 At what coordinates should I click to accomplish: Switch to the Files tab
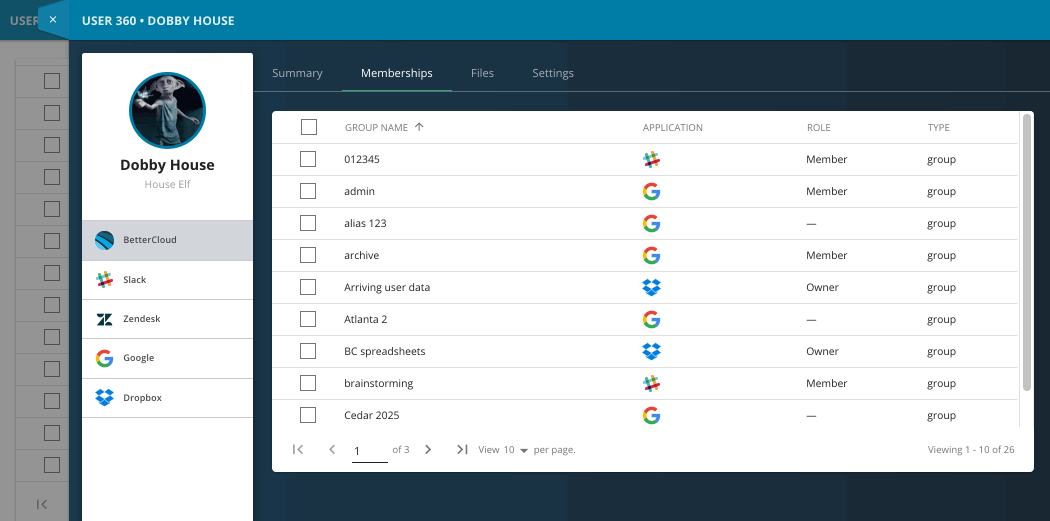(x=482, y=73)
